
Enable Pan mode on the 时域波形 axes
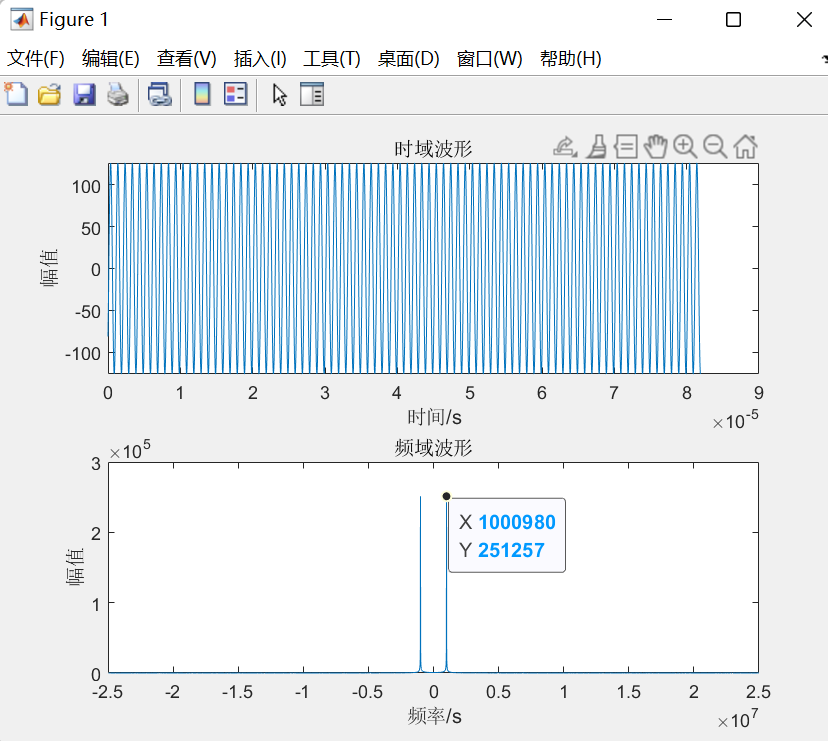(x=655, y=146)
